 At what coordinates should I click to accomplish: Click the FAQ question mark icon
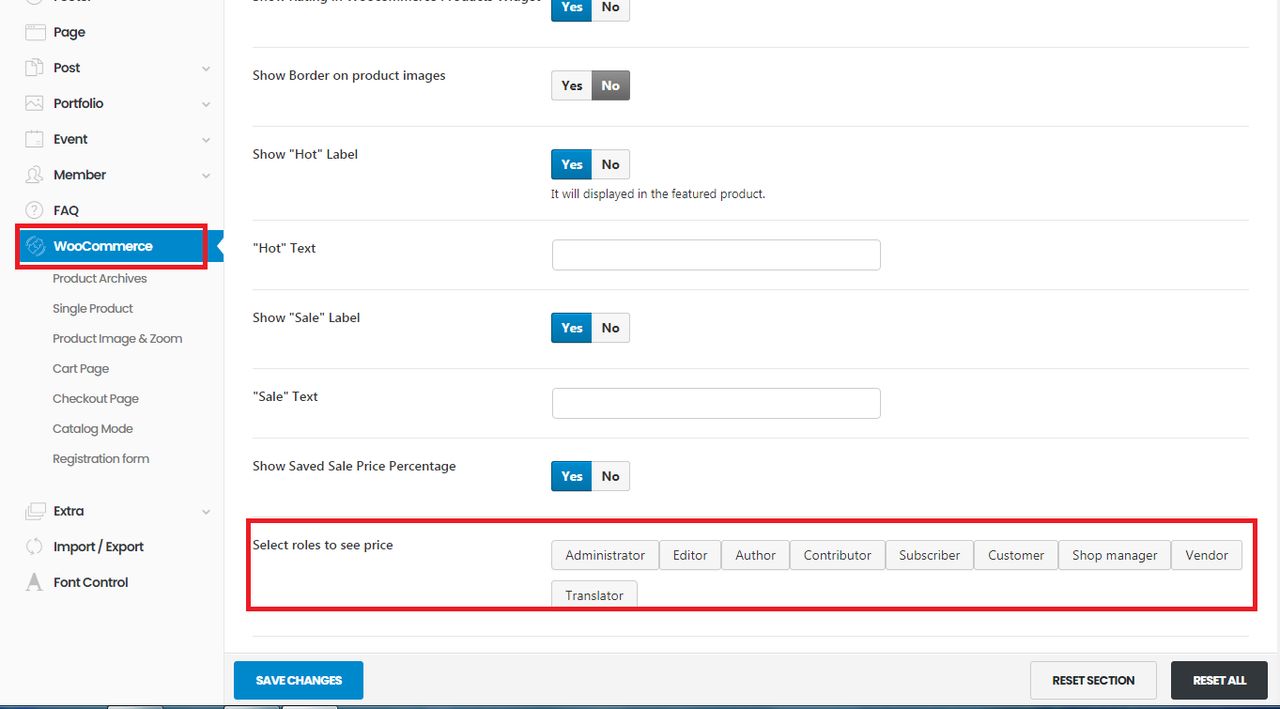coord(35,211)
